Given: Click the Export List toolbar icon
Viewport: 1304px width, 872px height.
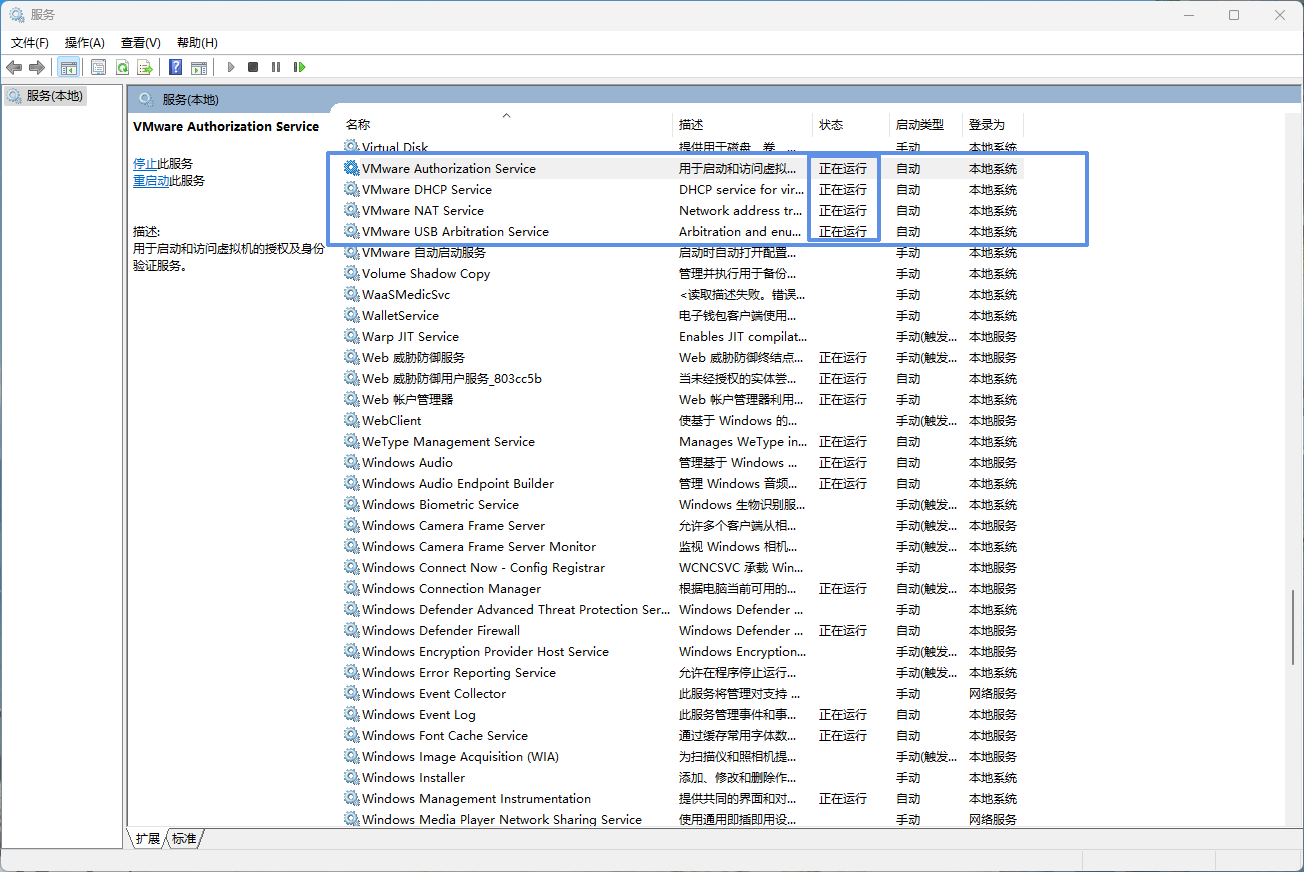Looking at the screenshot, I should tap(145, 67).
